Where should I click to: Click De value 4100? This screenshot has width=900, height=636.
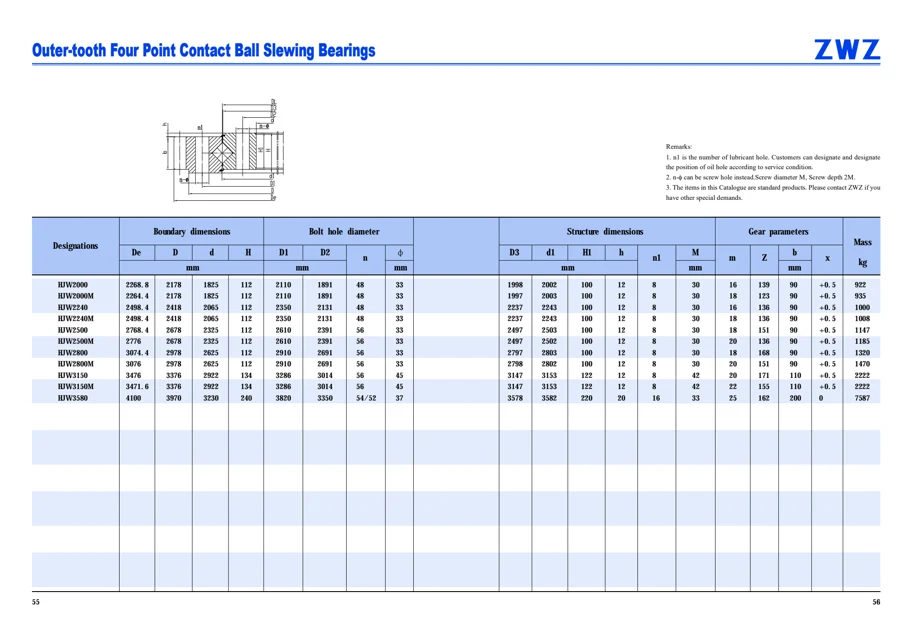(x=133, y=398)
